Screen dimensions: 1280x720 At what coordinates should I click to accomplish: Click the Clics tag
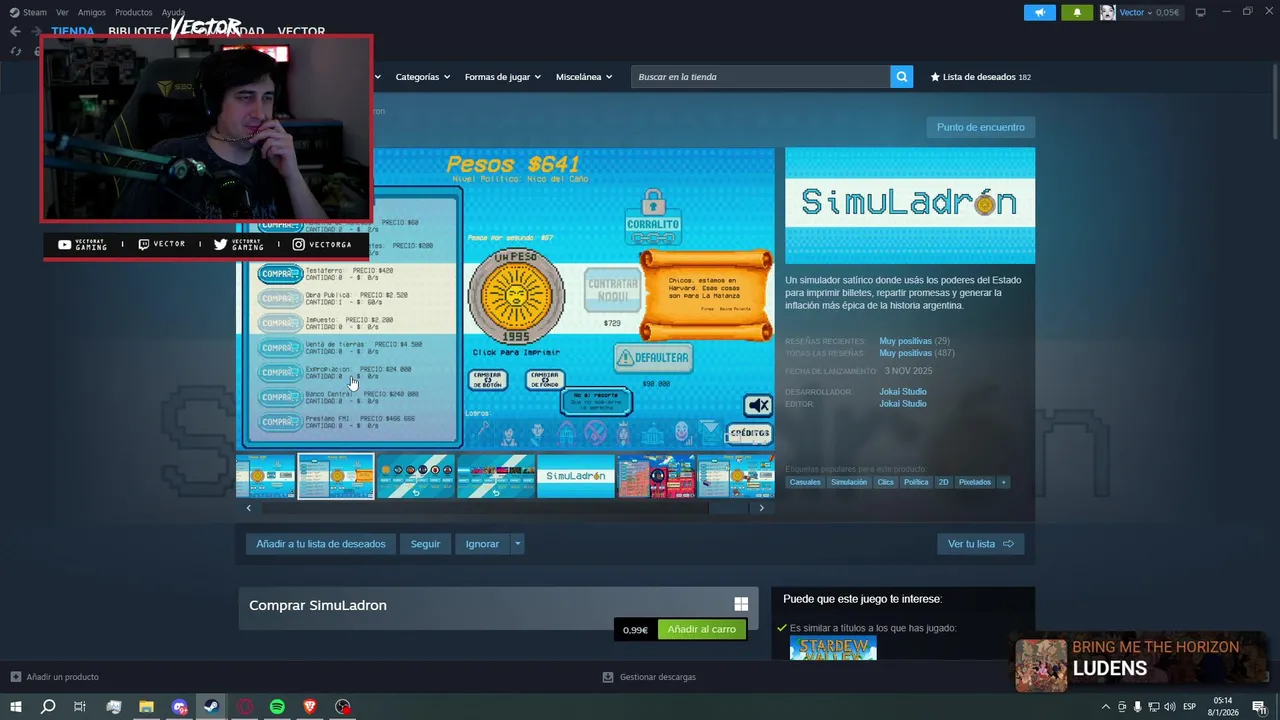click(x=886, y=482)
